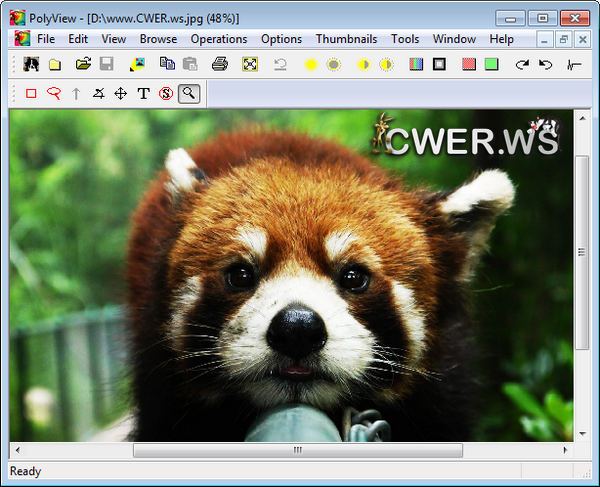This screenshot has width=600, height=487.
Task: Select the crossed triangle tool
Action: click(99, 93)
